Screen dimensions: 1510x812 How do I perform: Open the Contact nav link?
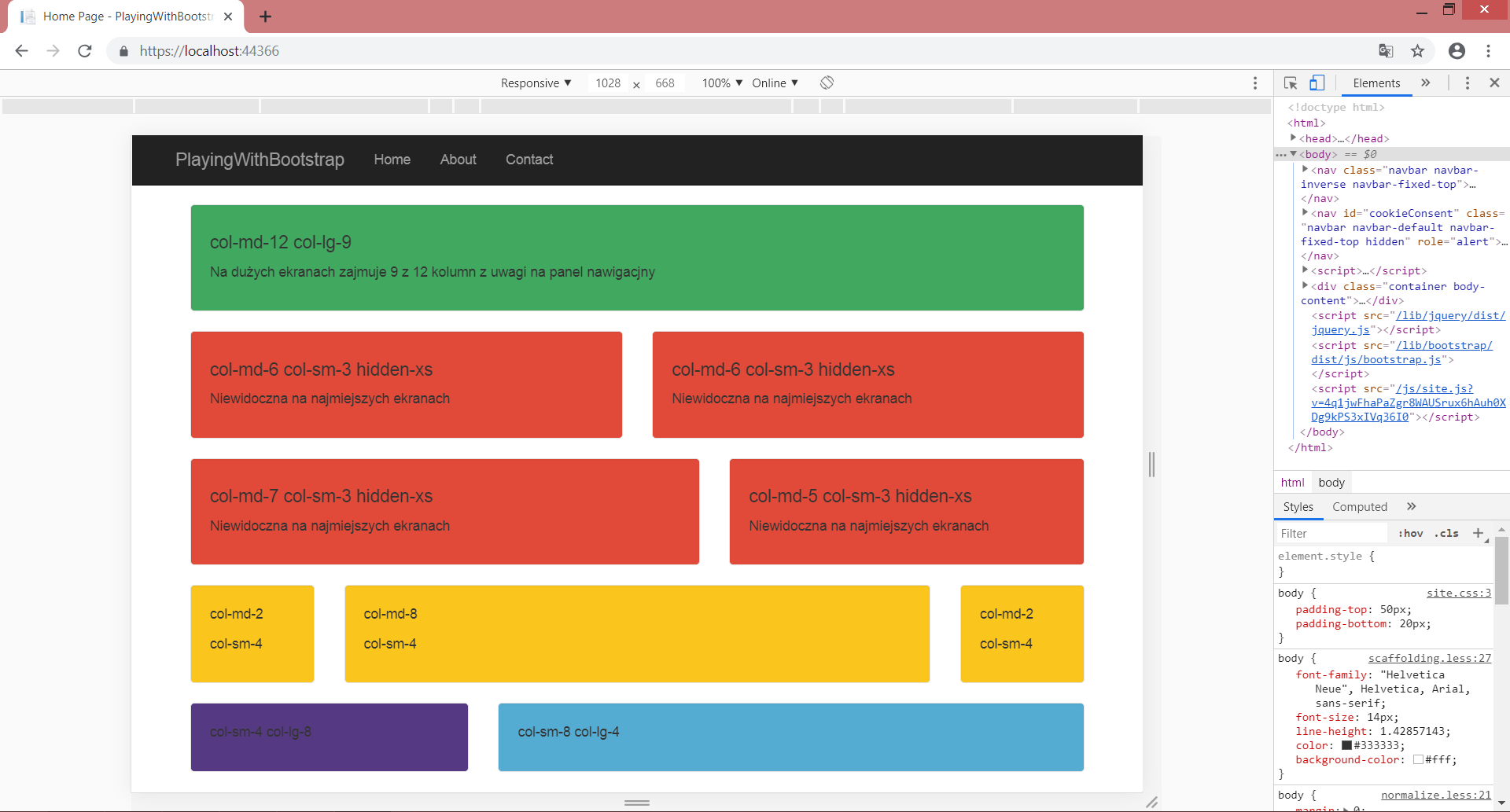pos(529,160)
